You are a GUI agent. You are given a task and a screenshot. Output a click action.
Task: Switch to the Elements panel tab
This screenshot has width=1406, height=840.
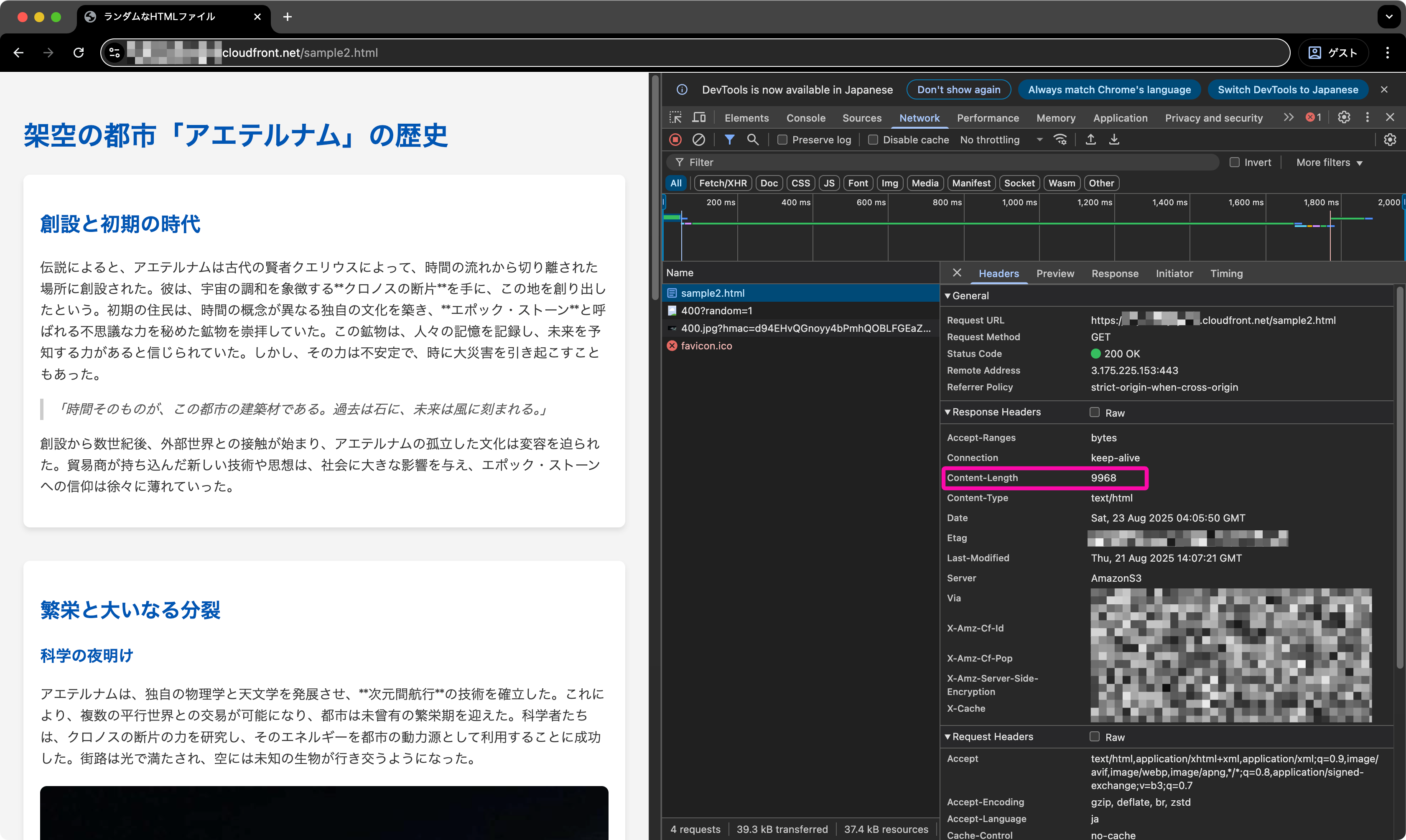(746, 118)
